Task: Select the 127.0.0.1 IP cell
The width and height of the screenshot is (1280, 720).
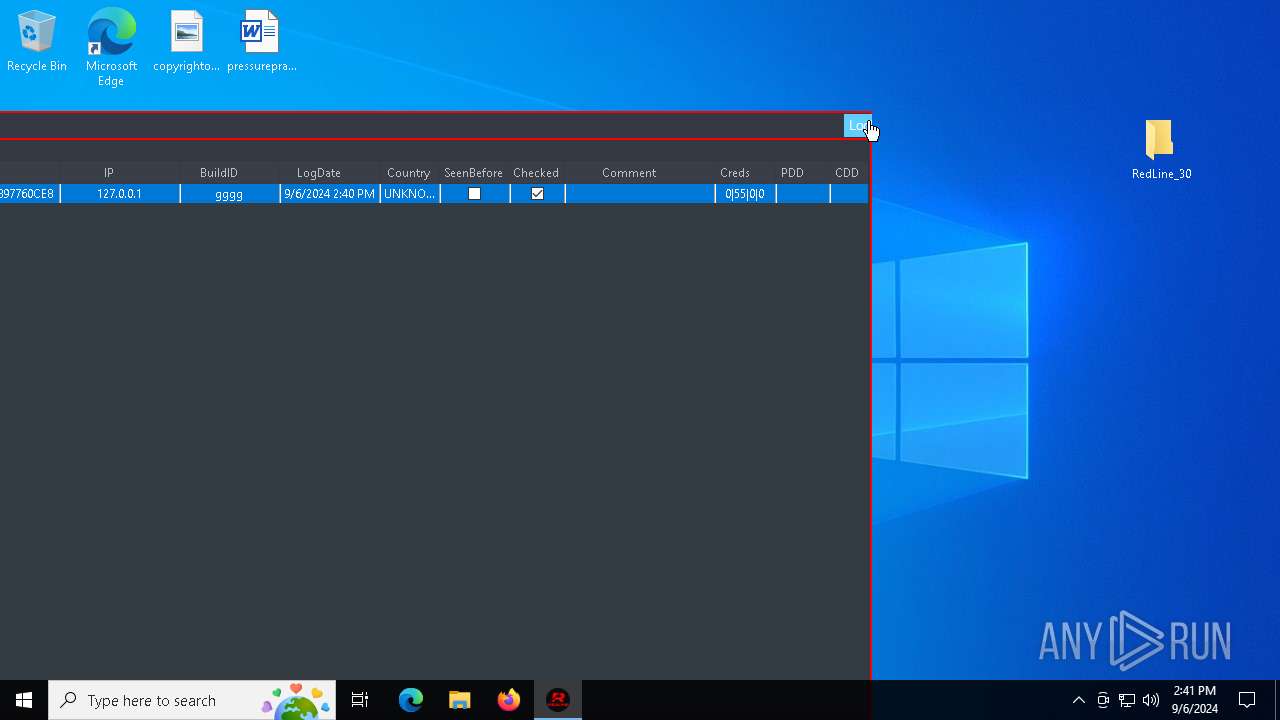Action: point(120,194)
